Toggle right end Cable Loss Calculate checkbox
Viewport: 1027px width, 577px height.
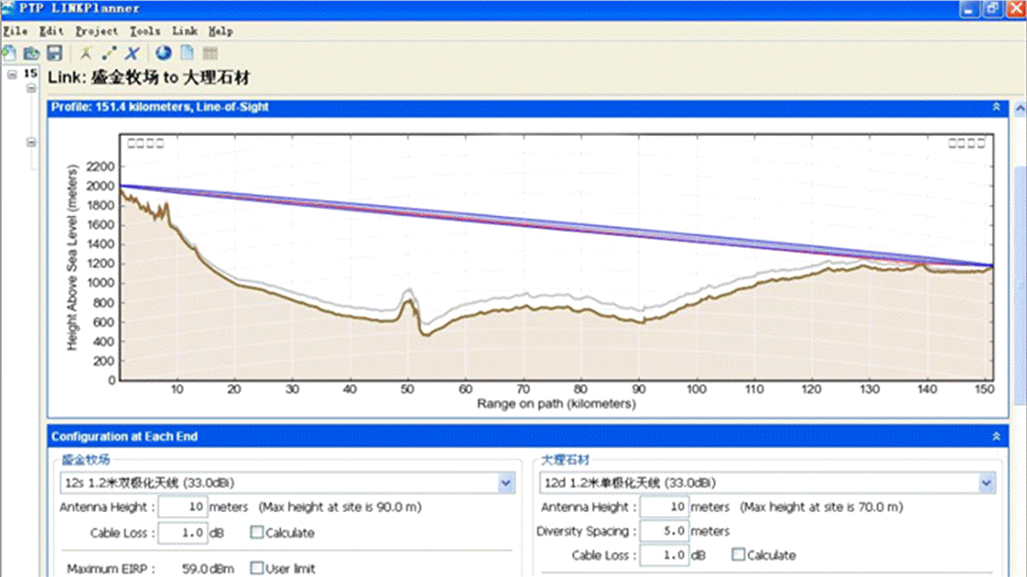[x=738, y=555]
